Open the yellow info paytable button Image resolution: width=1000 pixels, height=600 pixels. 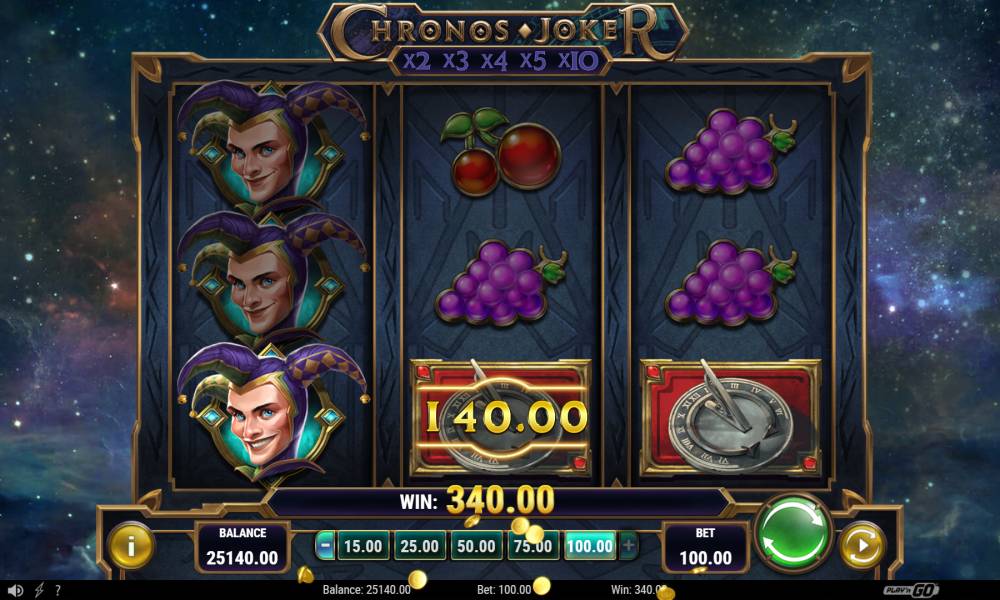[x=131, y=546]
